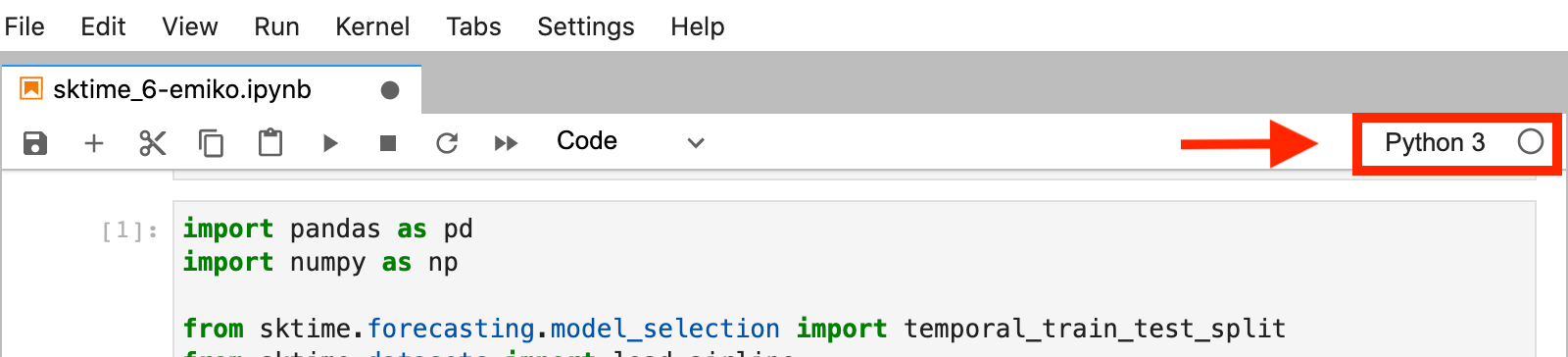Click the kernel status circle indicator
This screenshot has width=1568, height=357.
(x=1531, y=142)
